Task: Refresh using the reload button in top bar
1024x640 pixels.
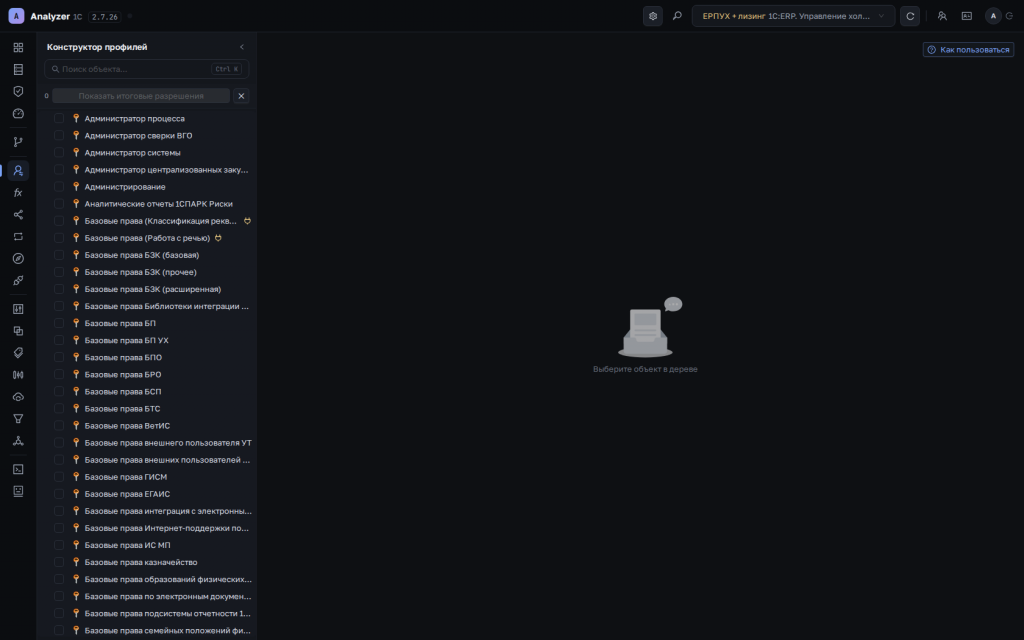Action: pos(910,16)
